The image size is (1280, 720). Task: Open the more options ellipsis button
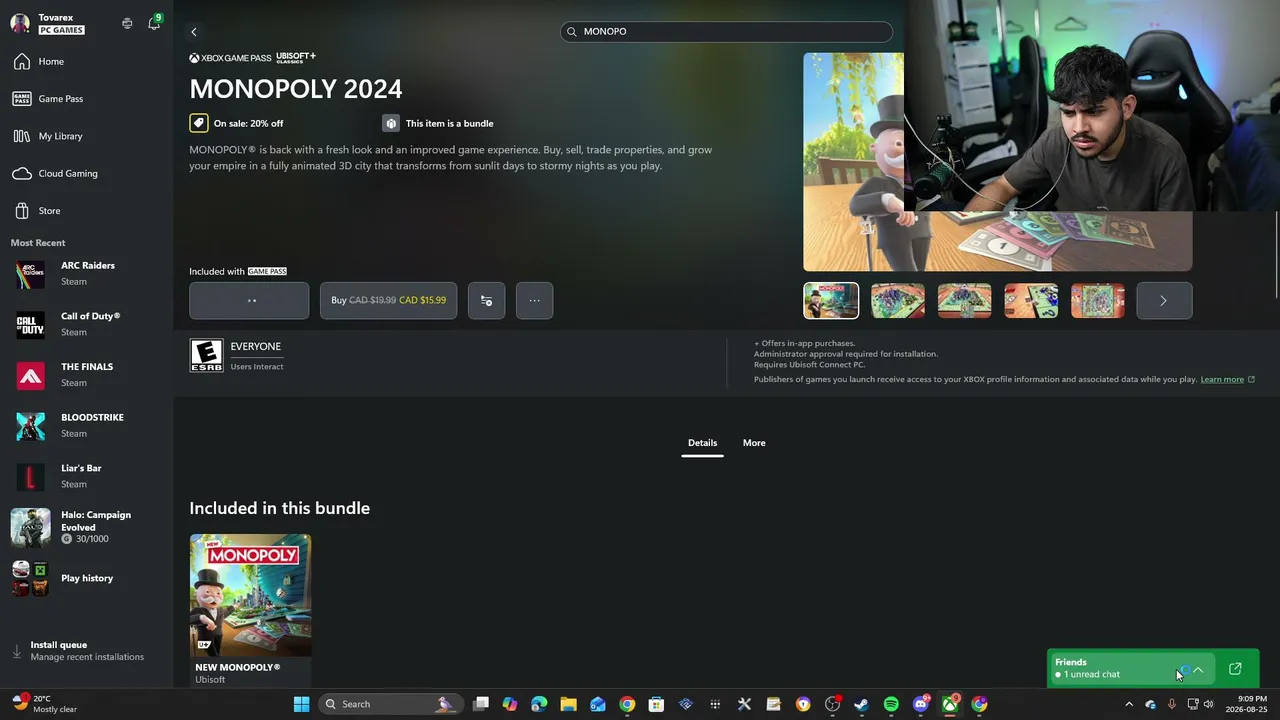point(534,300)
